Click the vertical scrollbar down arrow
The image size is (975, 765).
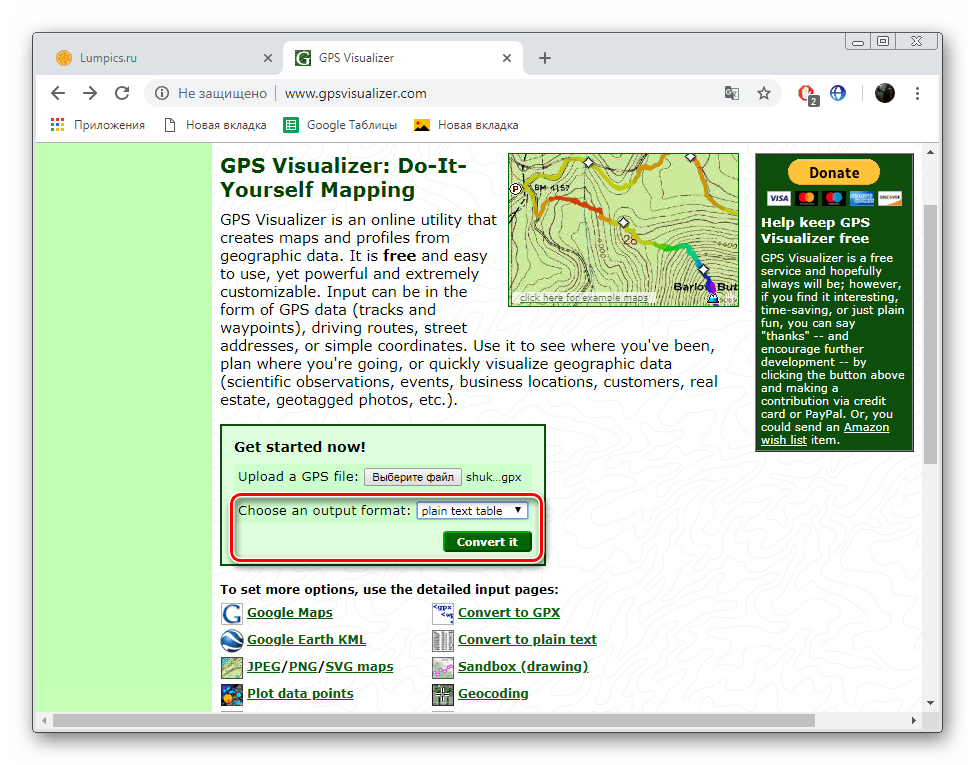930,703
